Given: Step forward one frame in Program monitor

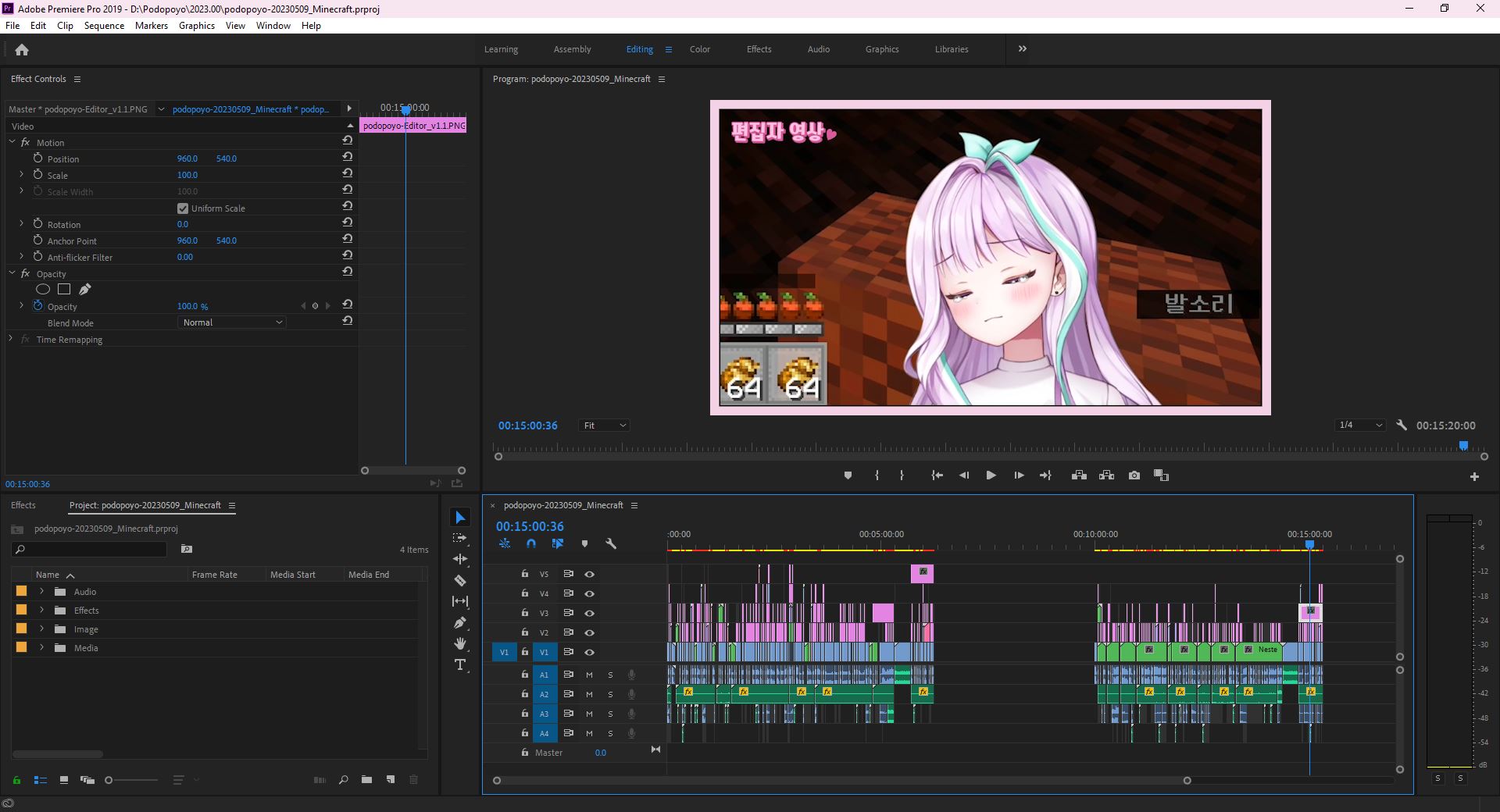Looking at the screenshot, I should tap(1019, 475).
